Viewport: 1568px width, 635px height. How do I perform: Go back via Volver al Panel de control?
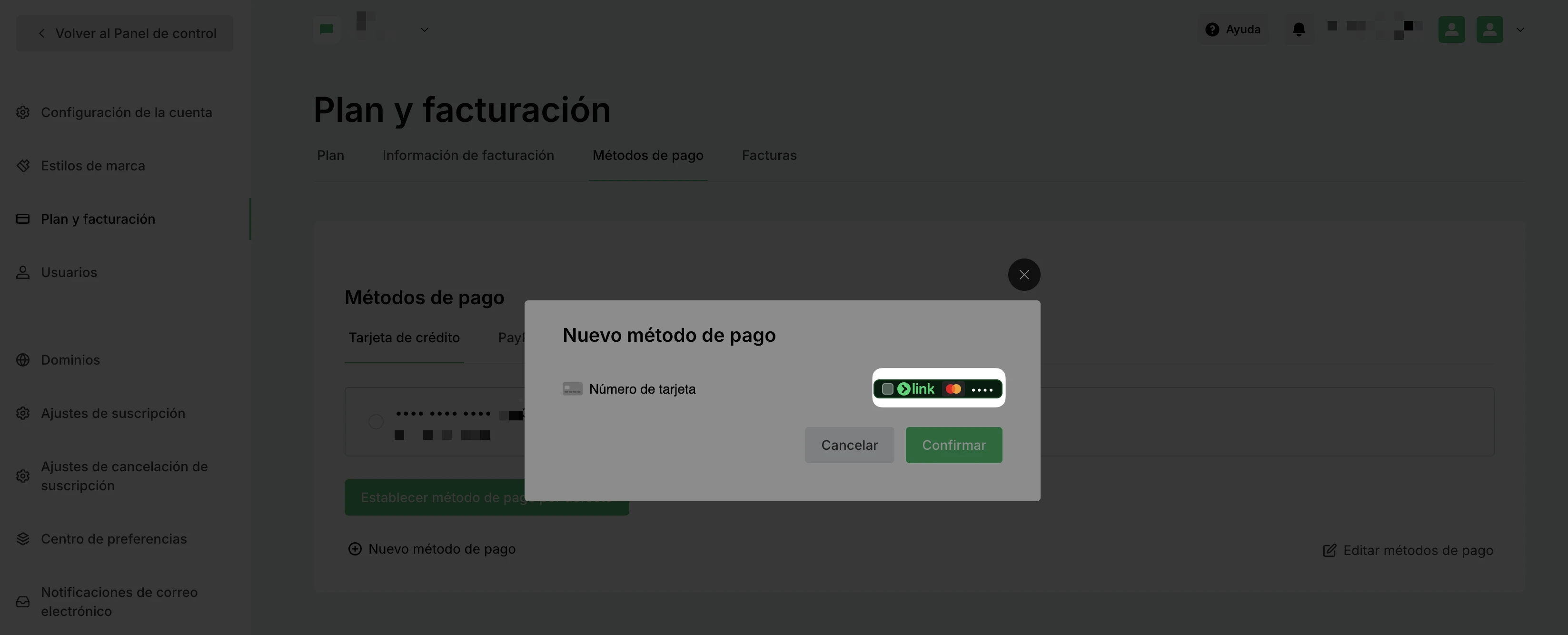click(125, 33)
